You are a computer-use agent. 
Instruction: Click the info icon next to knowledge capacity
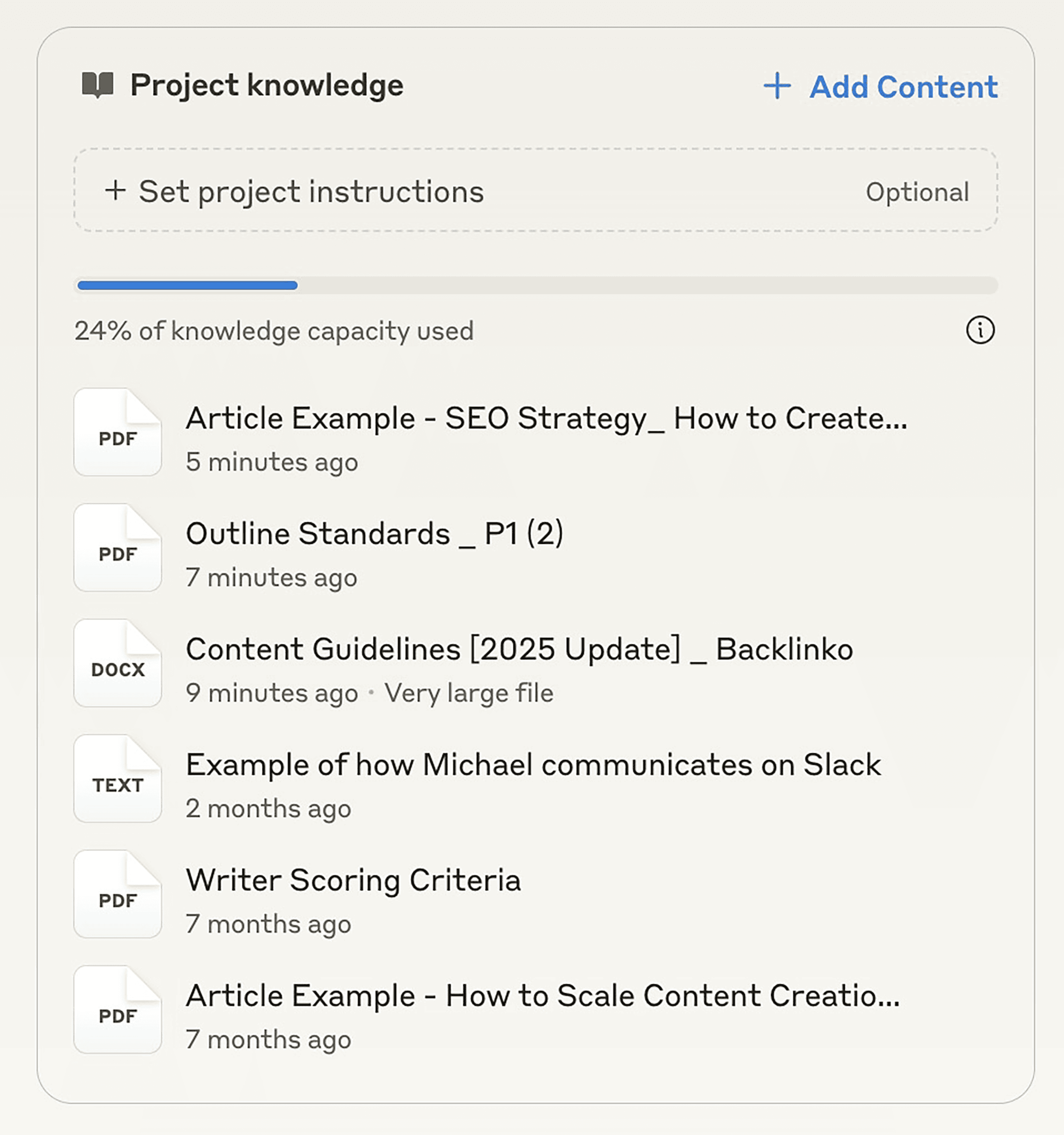[981, 329]
